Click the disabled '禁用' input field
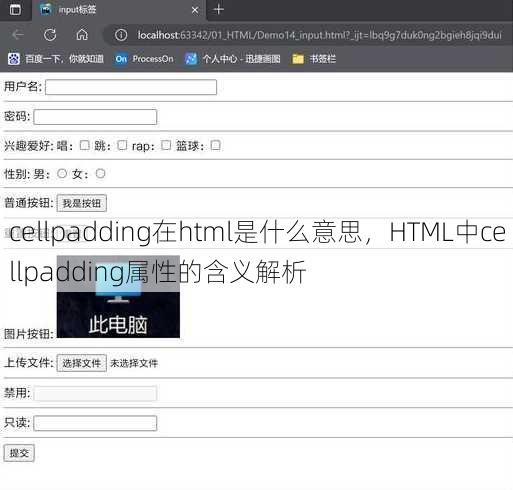513x490 pixels. pyautogui.click(x=95, y=393)
